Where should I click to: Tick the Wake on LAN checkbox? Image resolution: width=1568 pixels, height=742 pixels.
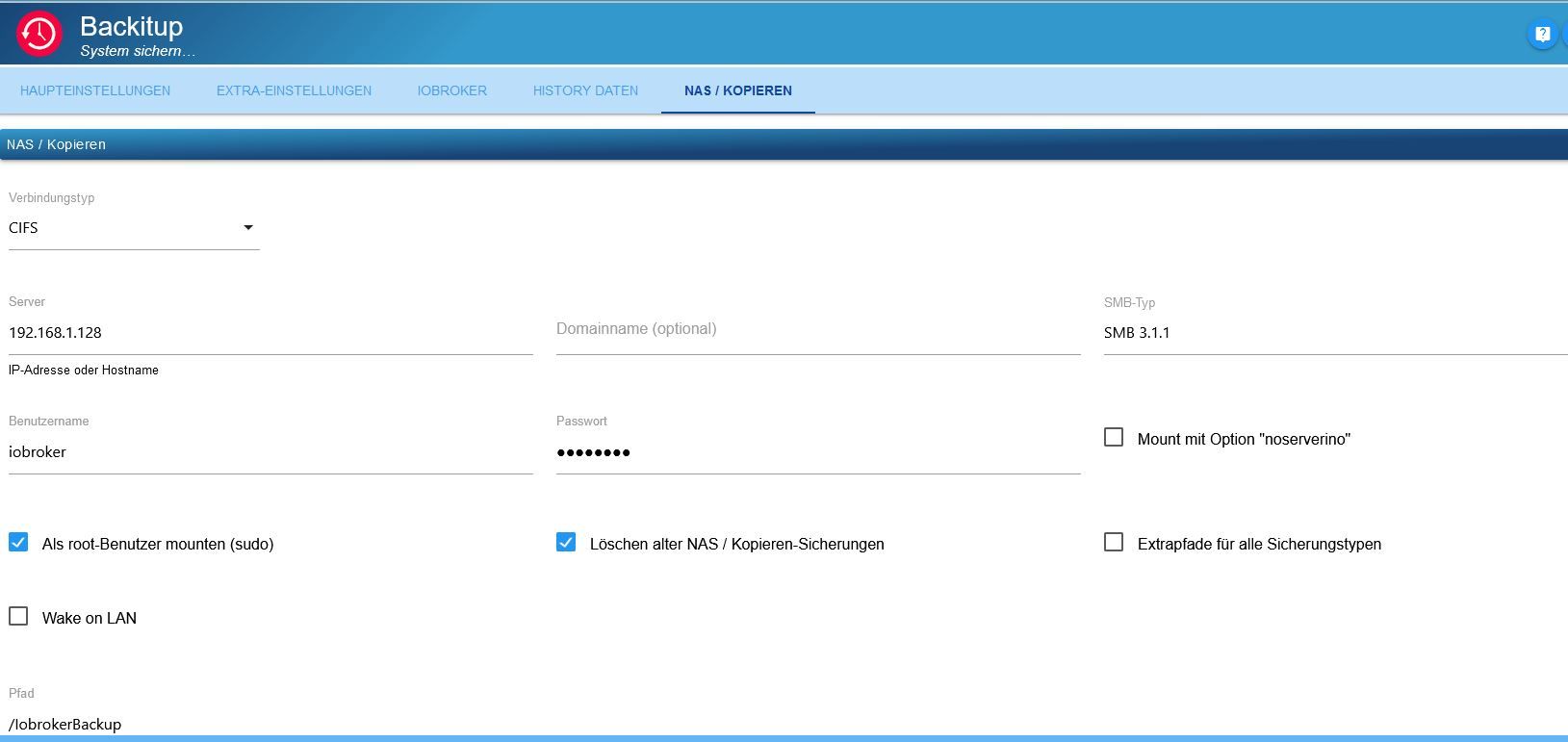point(18,617)
